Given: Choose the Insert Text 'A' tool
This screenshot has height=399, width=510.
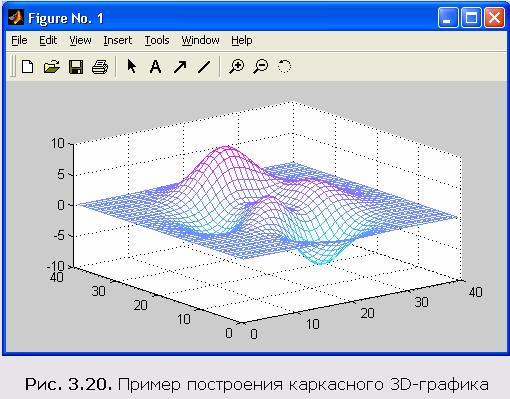Looking at the screenshot, I should coord(155,66).
